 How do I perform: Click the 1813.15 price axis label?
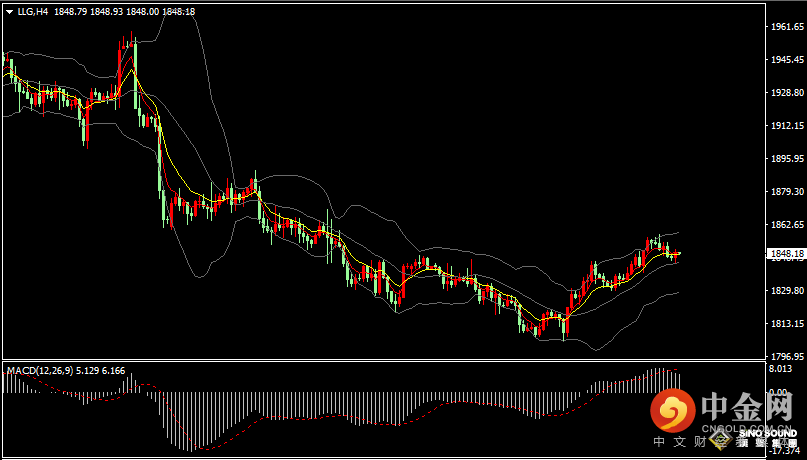pos(786,324)
